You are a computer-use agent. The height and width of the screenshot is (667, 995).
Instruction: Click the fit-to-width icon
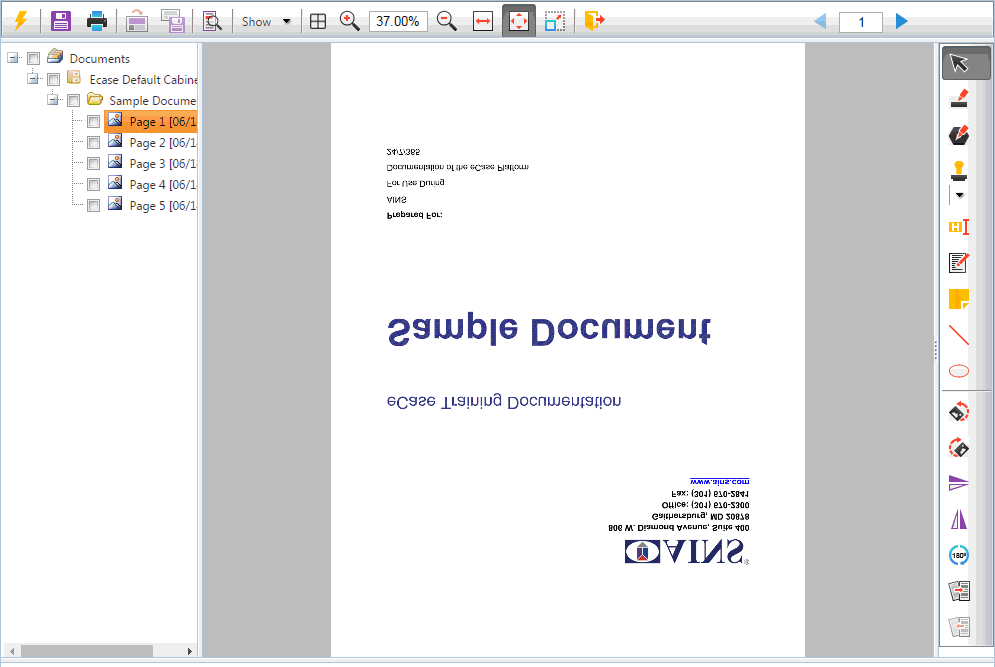(x=483, y=22)
